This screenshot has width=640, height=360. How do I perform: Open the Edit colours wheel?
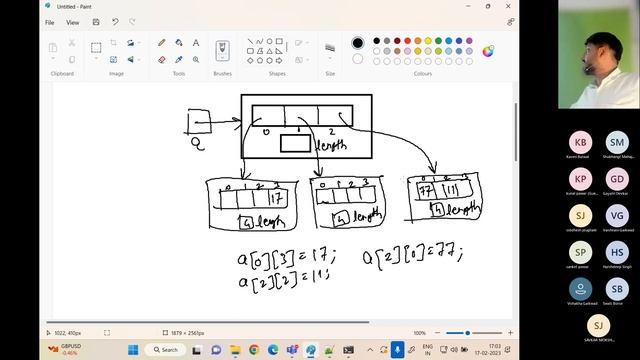point(488,51)
